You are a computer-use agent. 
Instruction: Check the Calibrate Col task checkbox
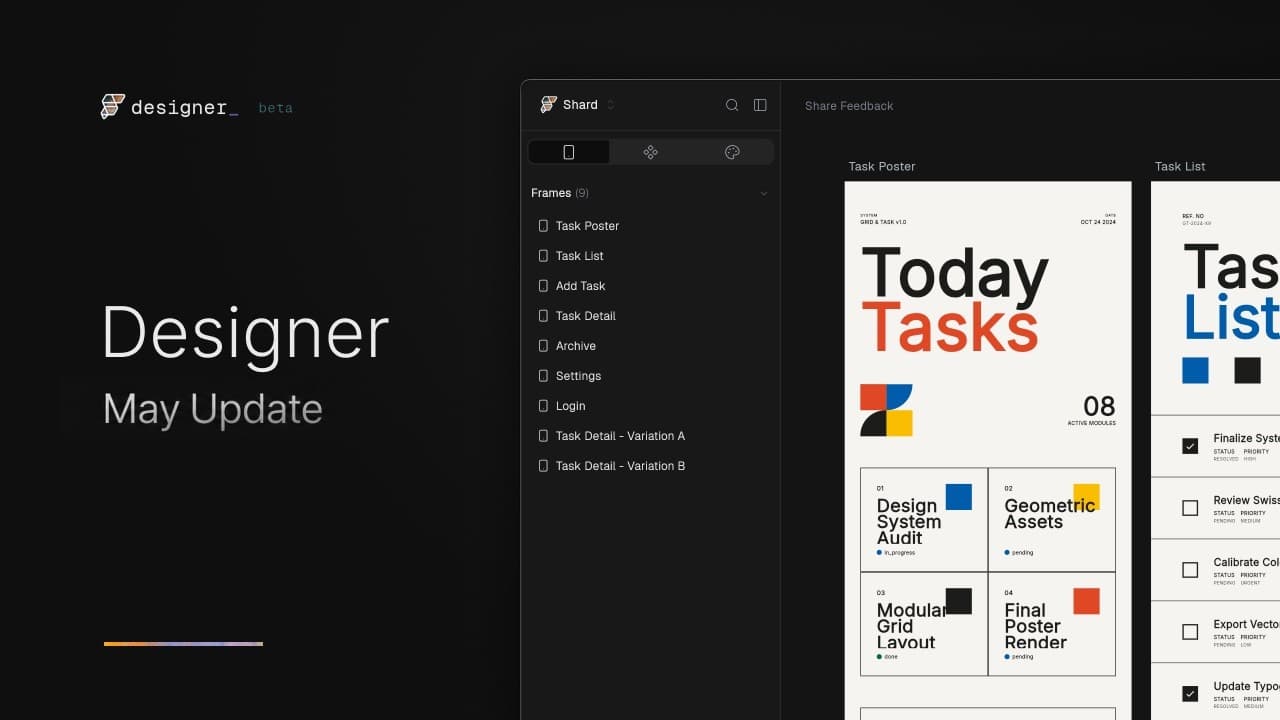click(x=1190, y=570)
